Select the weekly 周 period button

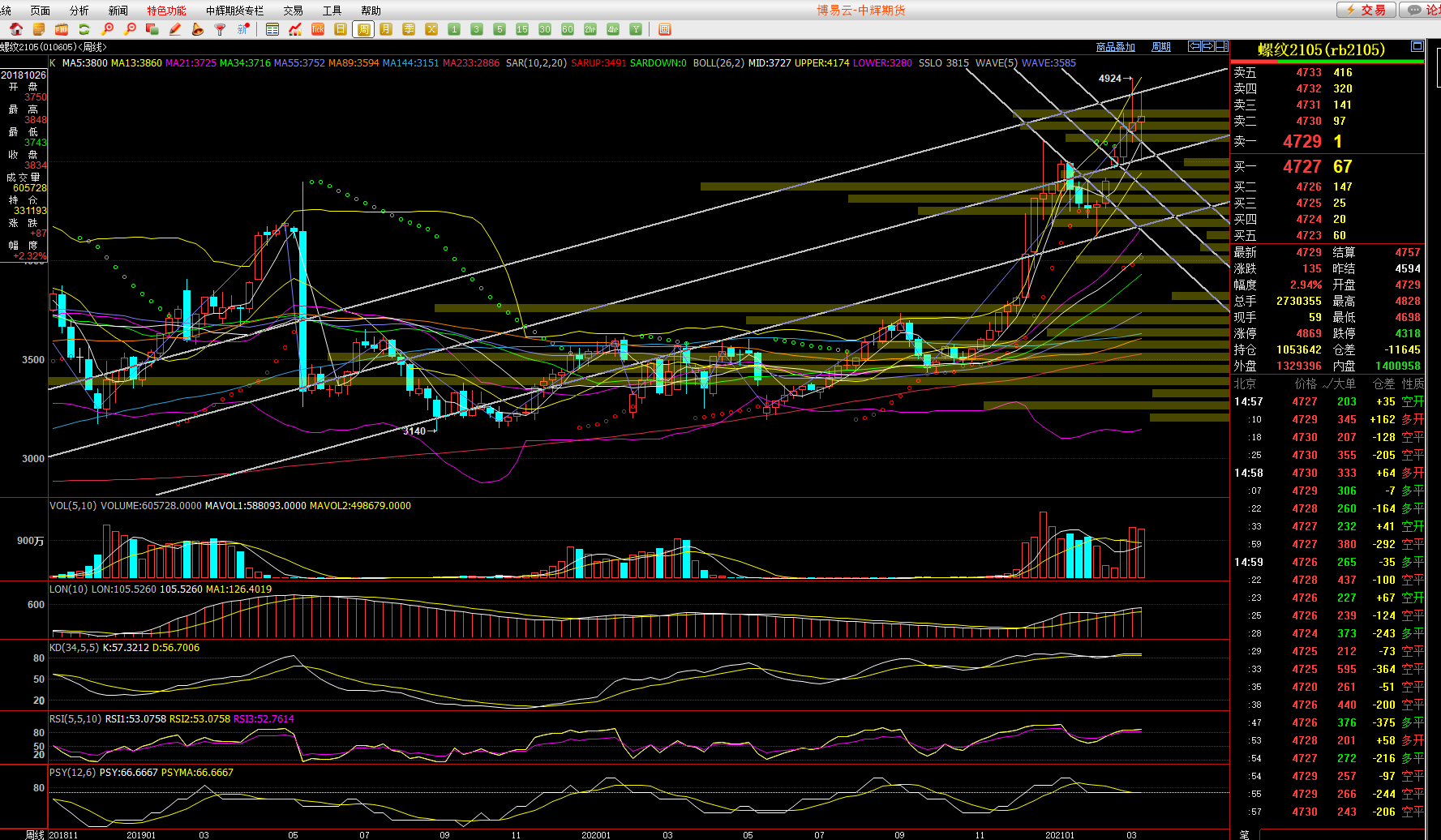pyautogui.click(x=363, y=29)
